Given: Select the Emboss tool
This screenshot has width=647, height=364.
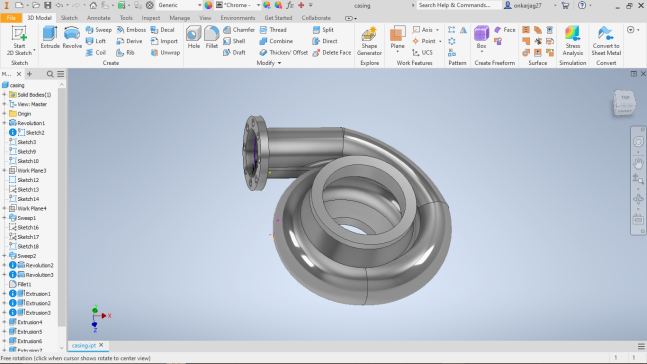Looking at the screenshot, I should (131, 30).
